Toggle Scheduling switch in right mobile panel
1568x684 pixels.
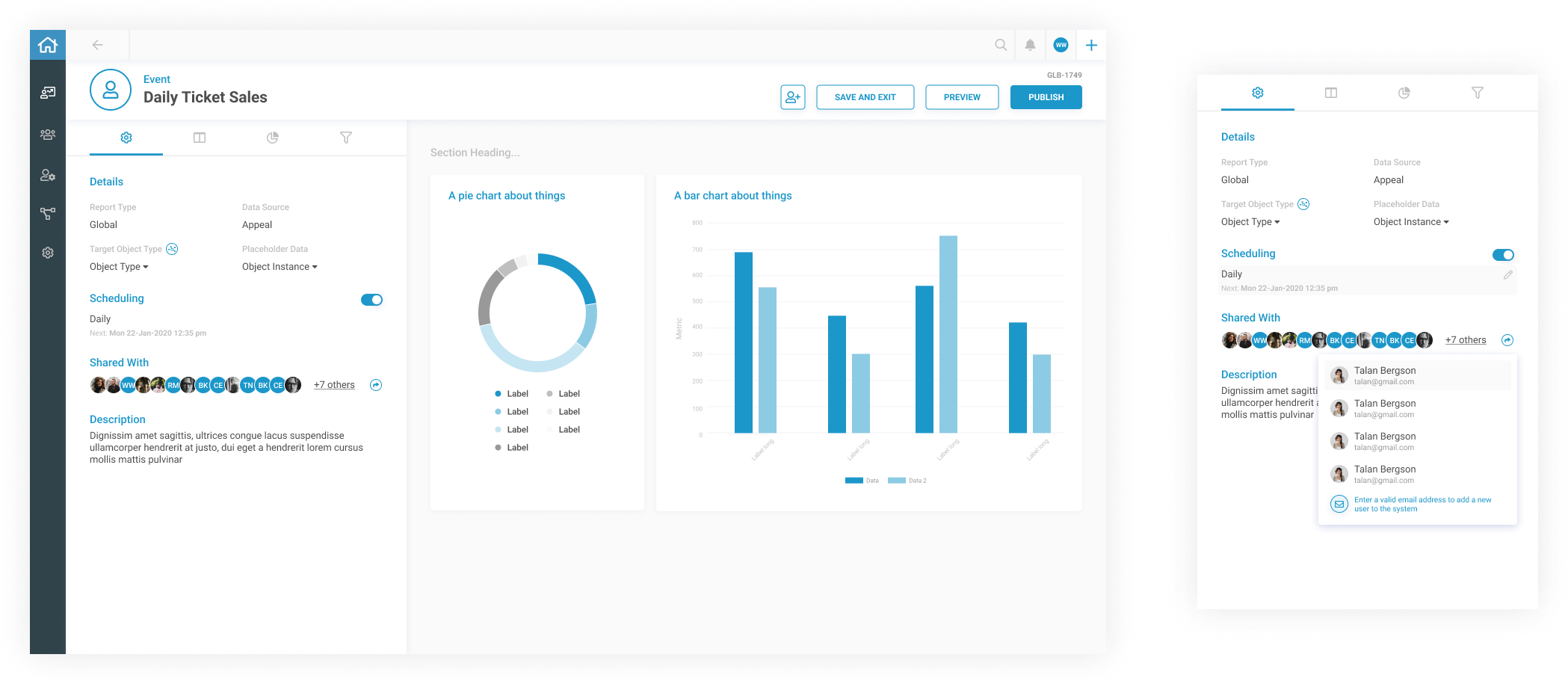1502,255
